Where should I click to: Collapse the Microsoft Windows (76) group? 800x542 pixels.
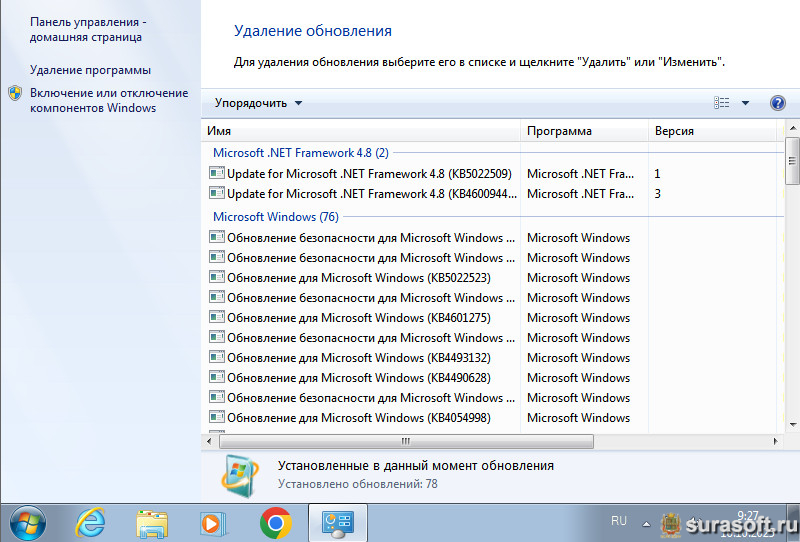click(x=276, y=217)
